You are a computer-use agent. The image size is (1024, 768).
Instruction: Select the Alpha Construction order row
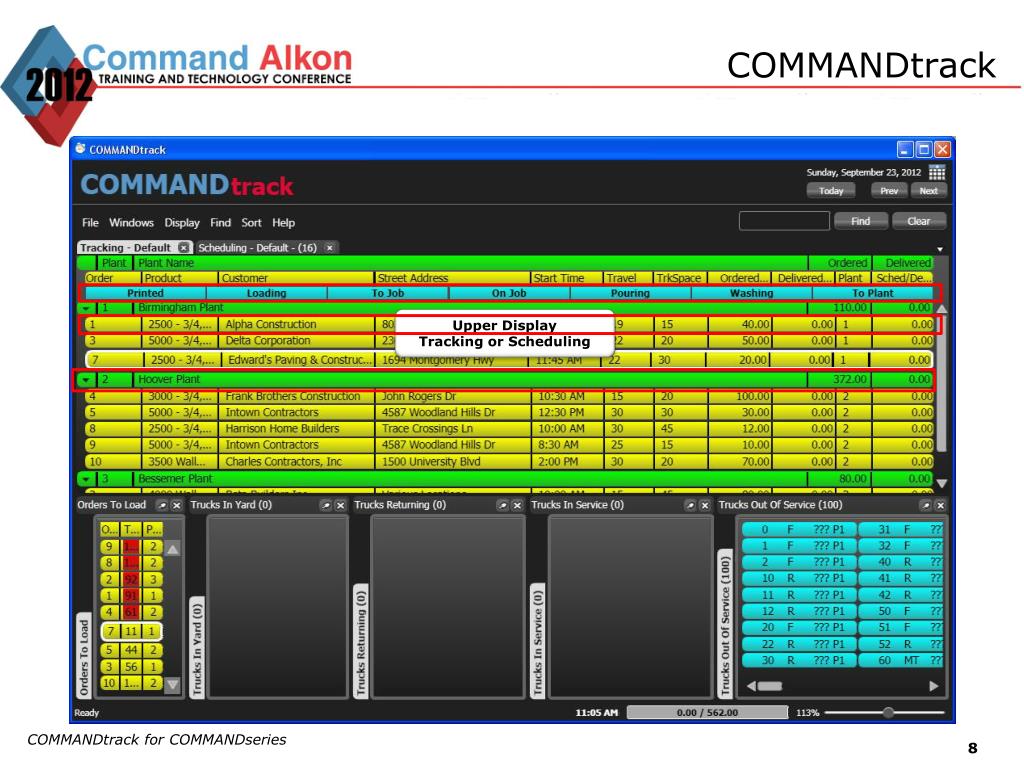tap(509, 325)
